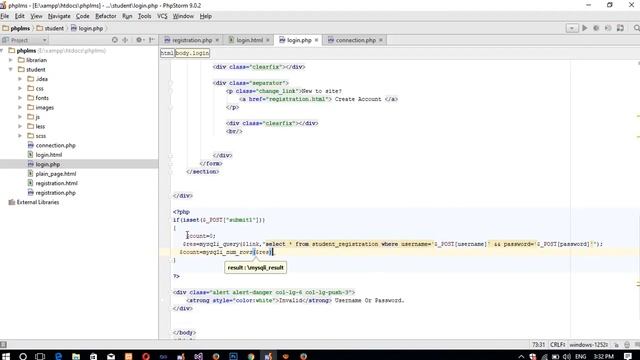Screen dimensions: 640x360
Task: Click the 73:31 cursor position indicator
Action: pos(538,345)
